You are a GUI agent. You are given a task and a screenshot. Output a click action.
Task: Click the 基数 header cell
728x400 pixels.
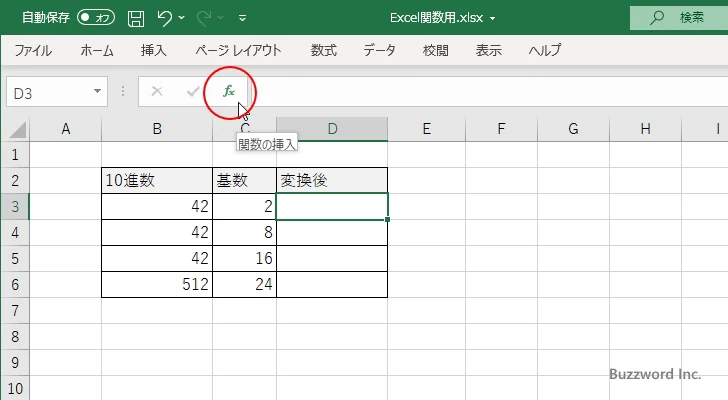(x=244, y=181)
